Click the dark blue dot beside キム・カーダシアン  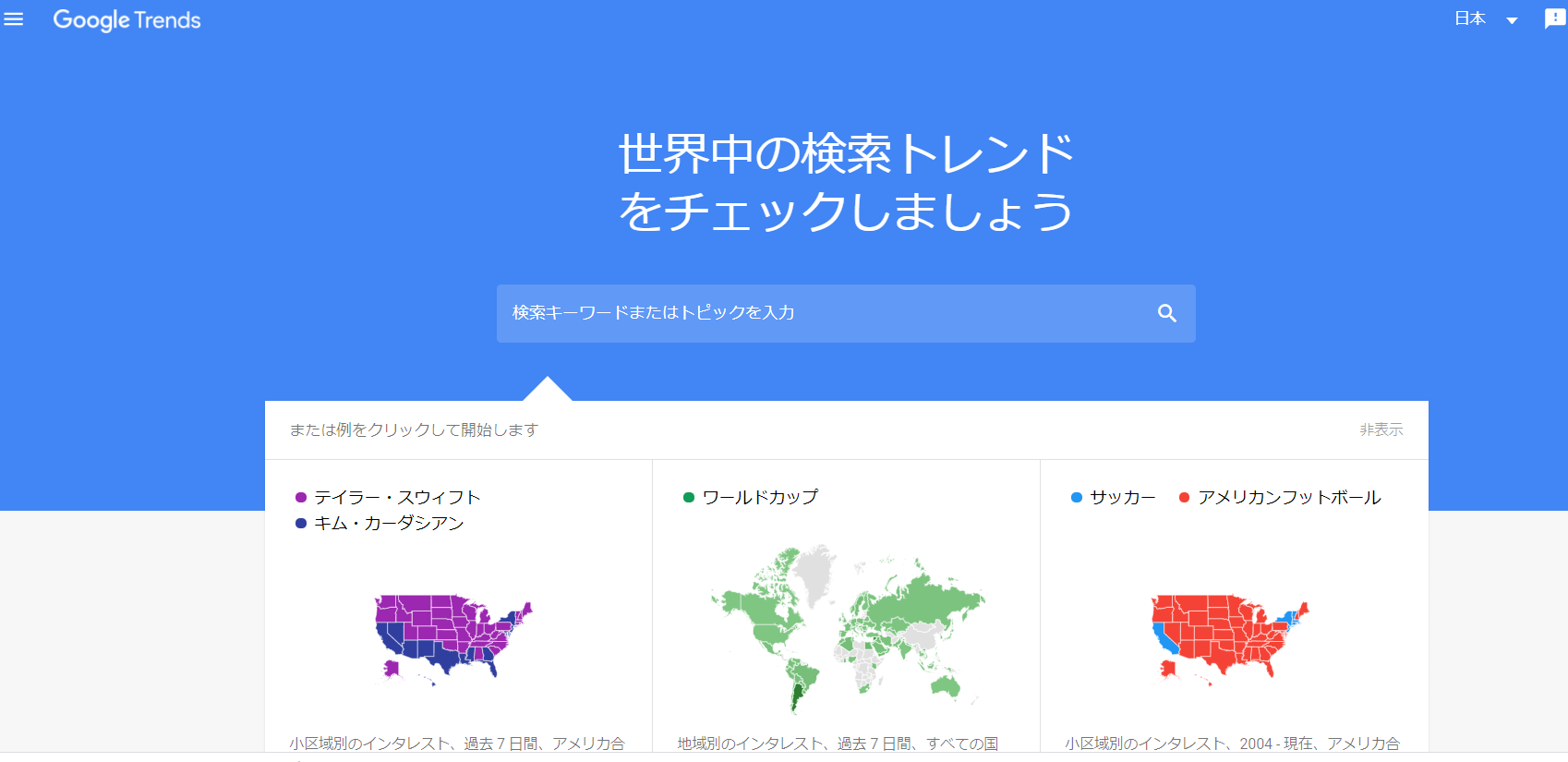point(301,524)
